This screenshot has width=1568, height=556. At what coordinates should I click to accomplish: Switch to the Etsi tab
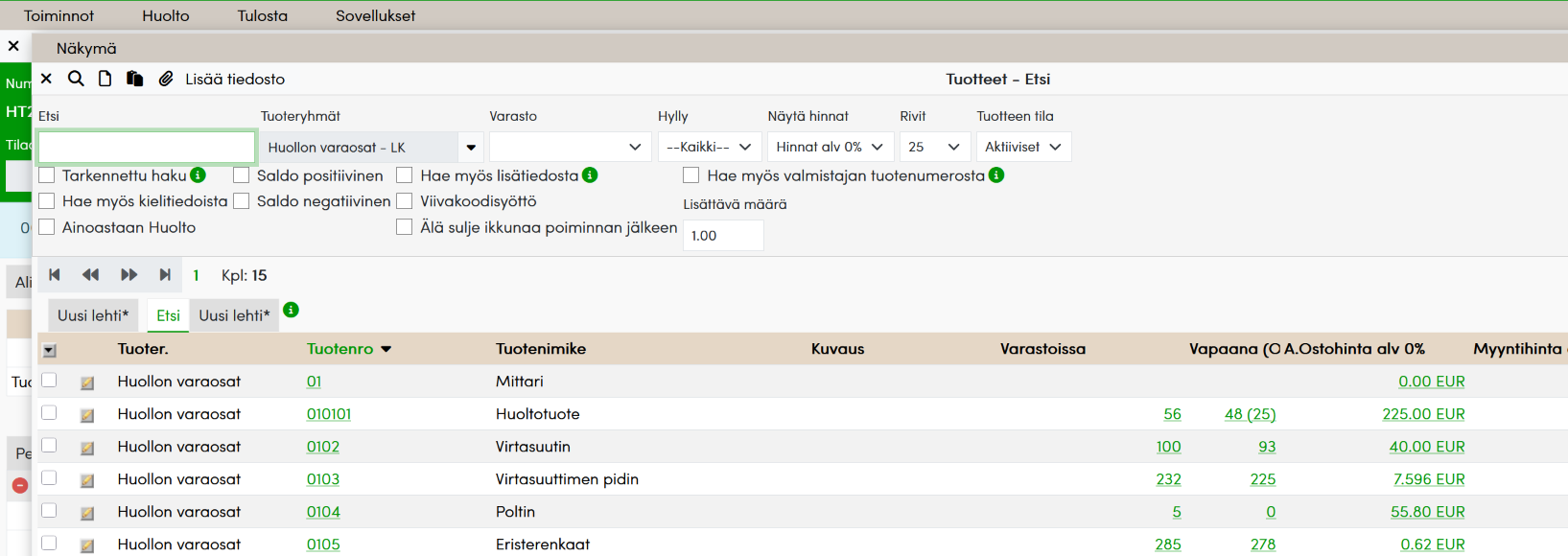coord(169,315)
